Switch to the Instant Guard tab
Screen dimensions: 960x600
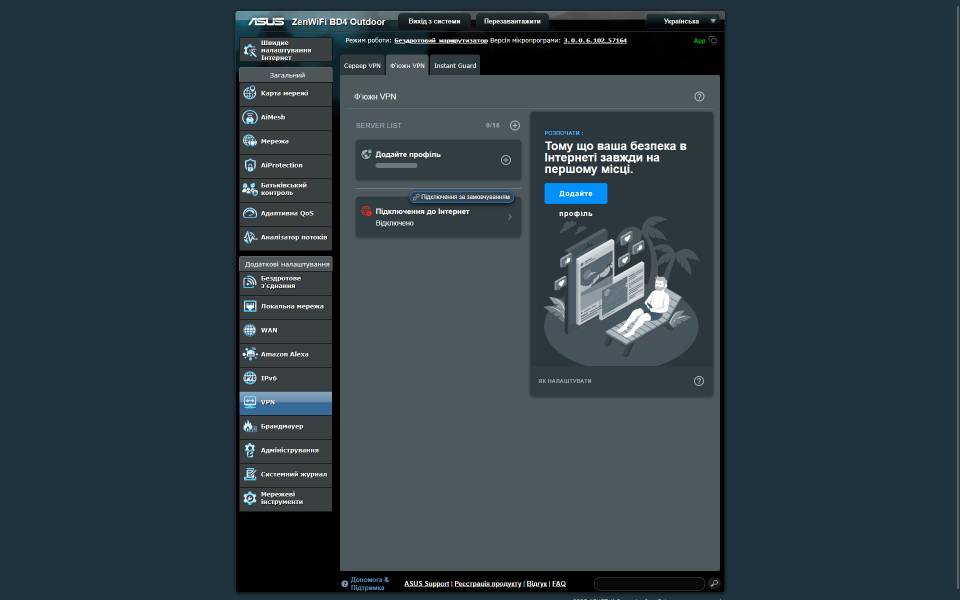454,66
